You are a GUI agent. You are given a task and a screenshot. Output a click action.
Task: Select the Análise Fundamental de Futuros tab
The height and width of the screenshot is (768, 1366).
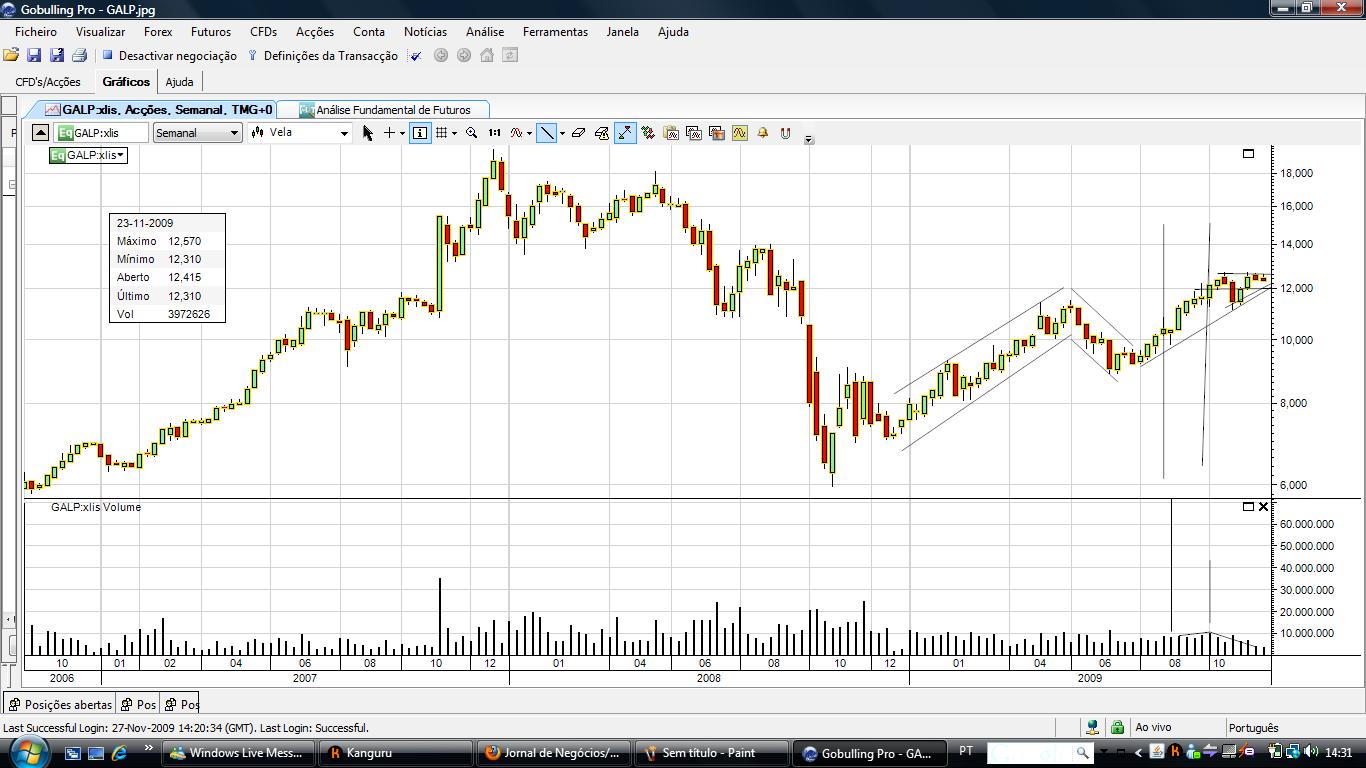384,110
